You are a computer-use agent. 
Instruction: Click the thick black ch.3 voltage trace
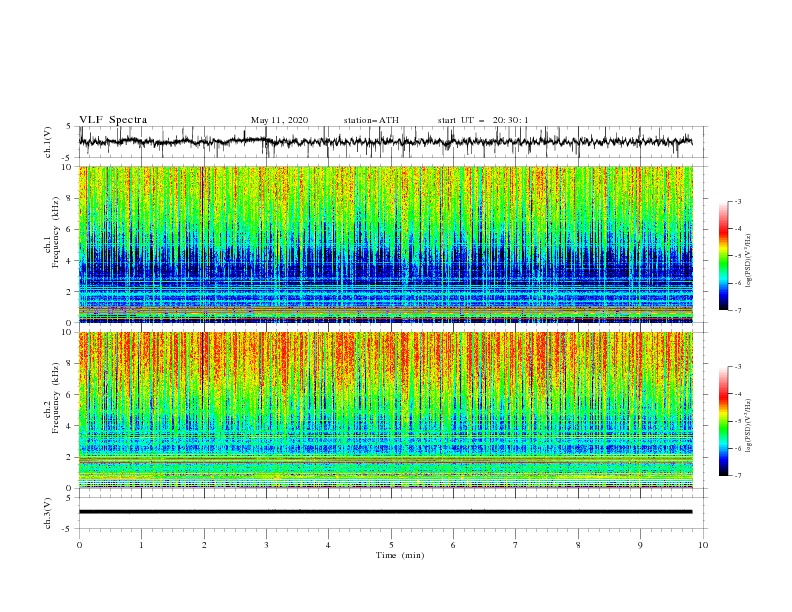(385, 512)
